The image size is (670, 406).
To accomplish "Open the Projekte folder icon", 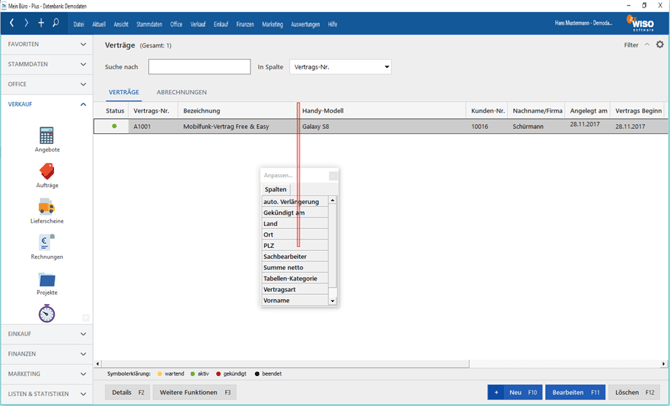I will pyautogui.click(x=46, y=280).
